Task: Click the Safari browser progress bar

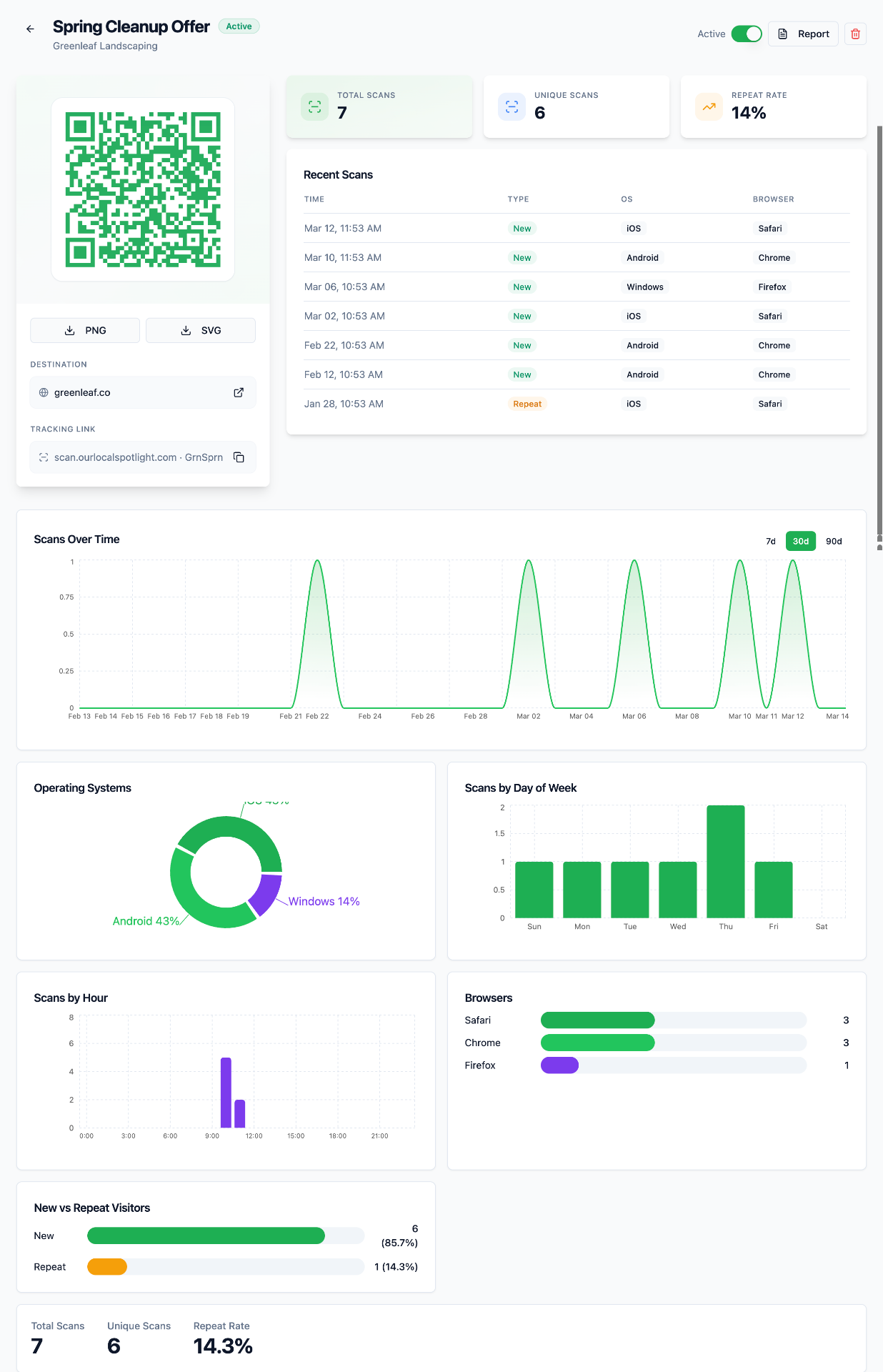Action: click(674, 1020)
